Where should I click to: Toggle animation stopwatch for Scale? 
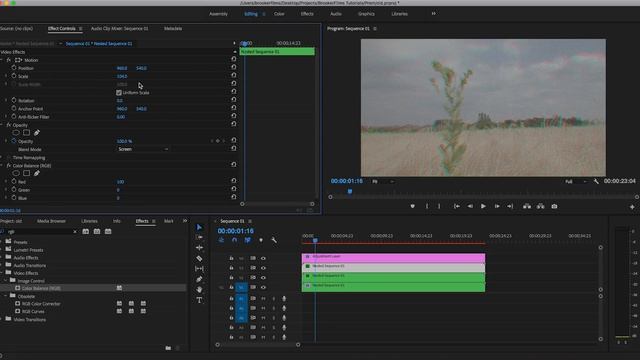click(14, 76)
